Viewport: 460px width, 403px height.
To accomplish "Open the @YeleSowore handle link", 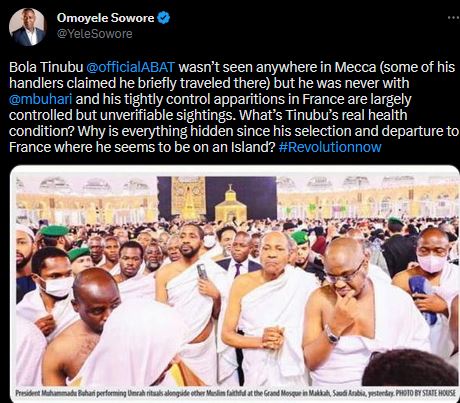I will pos(95,34).
